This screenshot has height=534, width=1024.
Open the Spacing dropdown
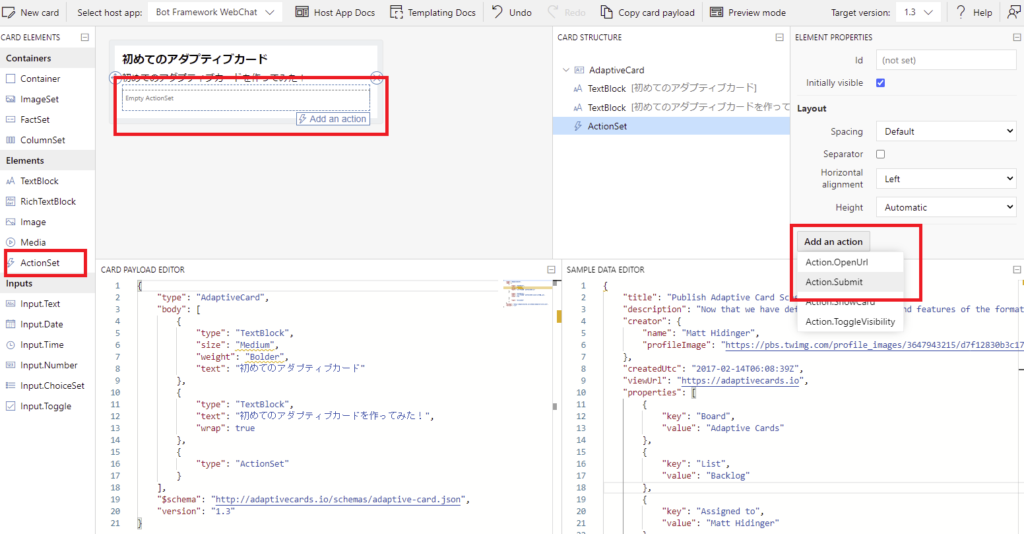click(x=946, y=131)
